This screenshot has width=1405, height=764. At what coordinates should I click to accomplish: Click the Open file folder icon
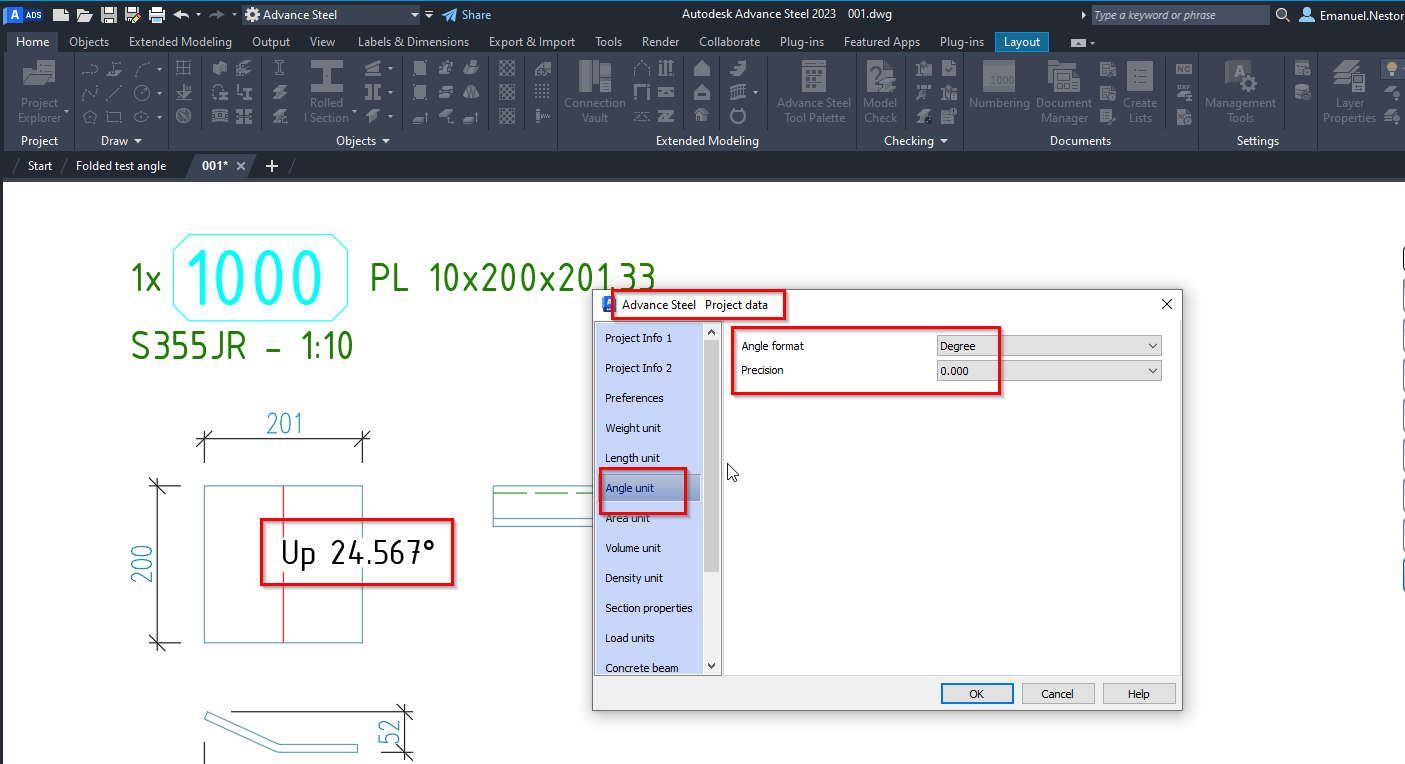pyautogui.click(x=85, y=15)
